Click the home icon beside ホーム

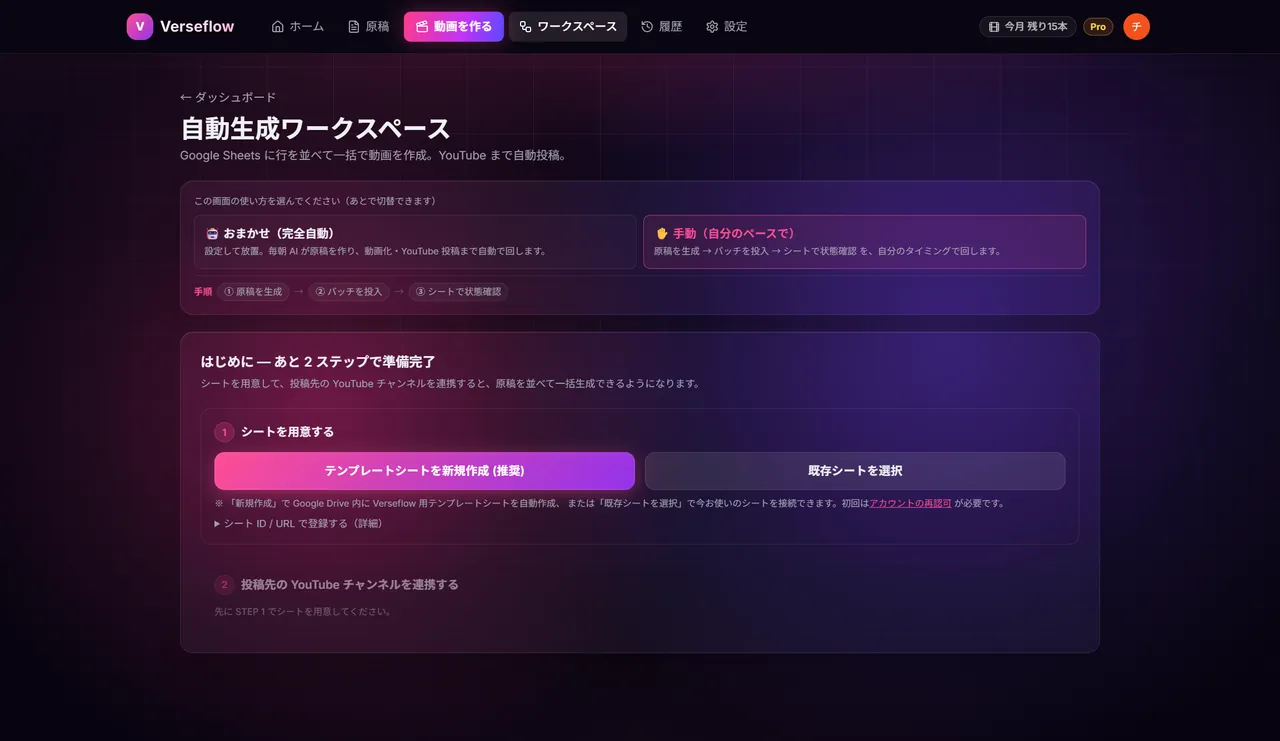[278, 27]
